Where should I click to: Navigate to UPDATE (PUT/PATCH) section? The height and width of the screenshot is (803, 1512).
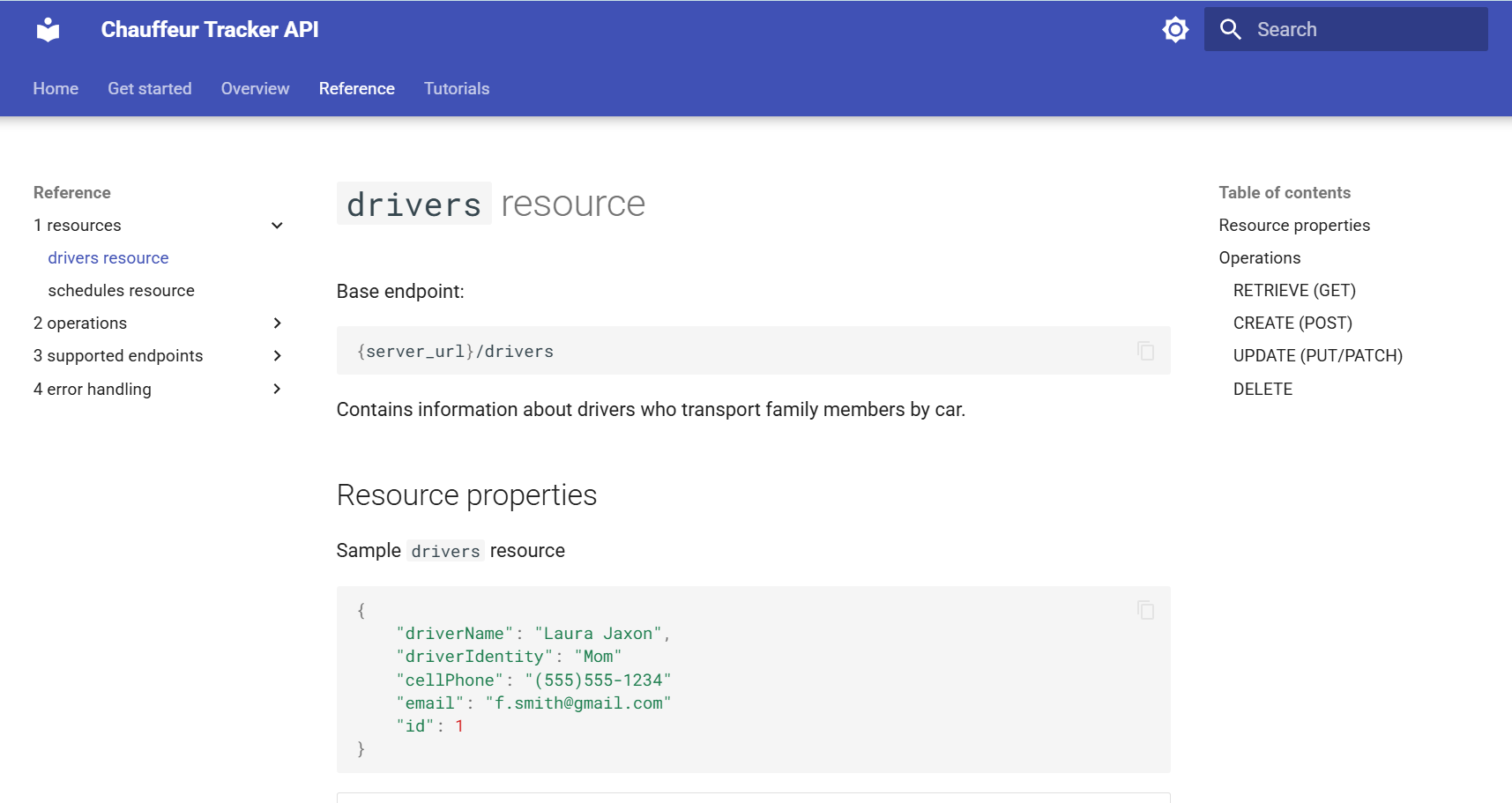1317,356
